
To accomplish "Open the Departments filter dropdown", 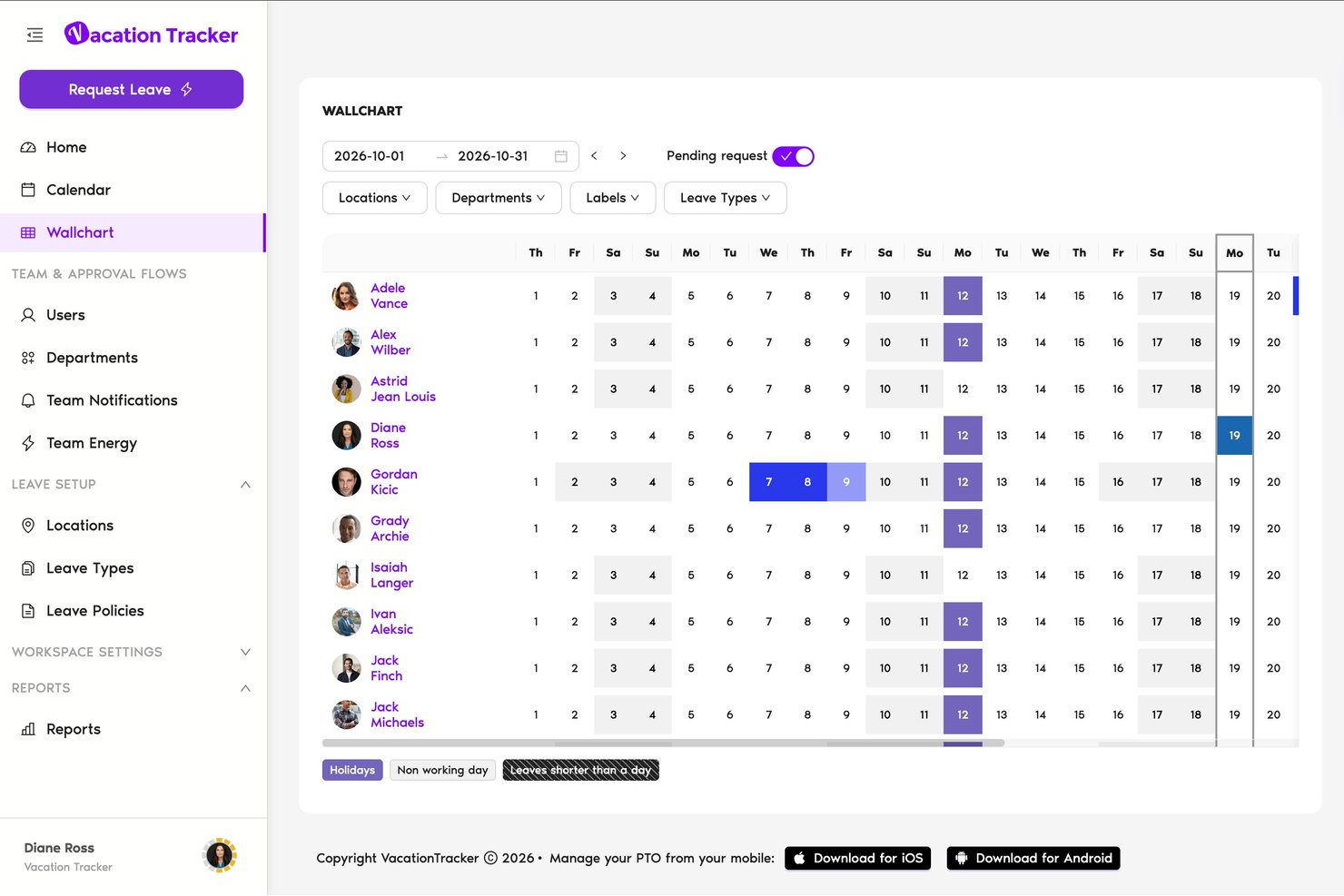I will [x=499, y=198].
